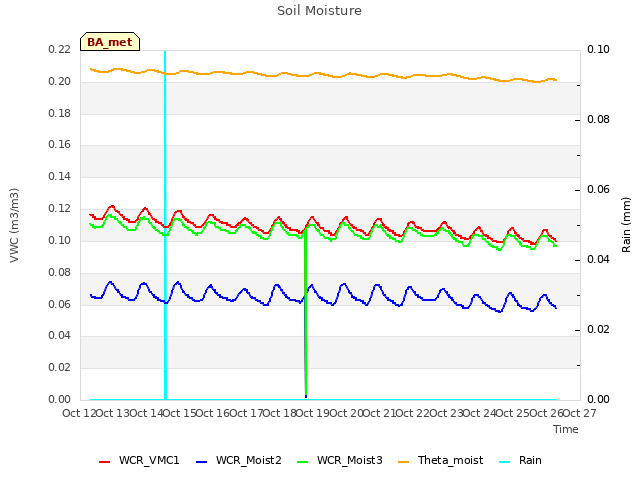
Task: Click the Oct 27 x-axis label
Action: [579, 413]
